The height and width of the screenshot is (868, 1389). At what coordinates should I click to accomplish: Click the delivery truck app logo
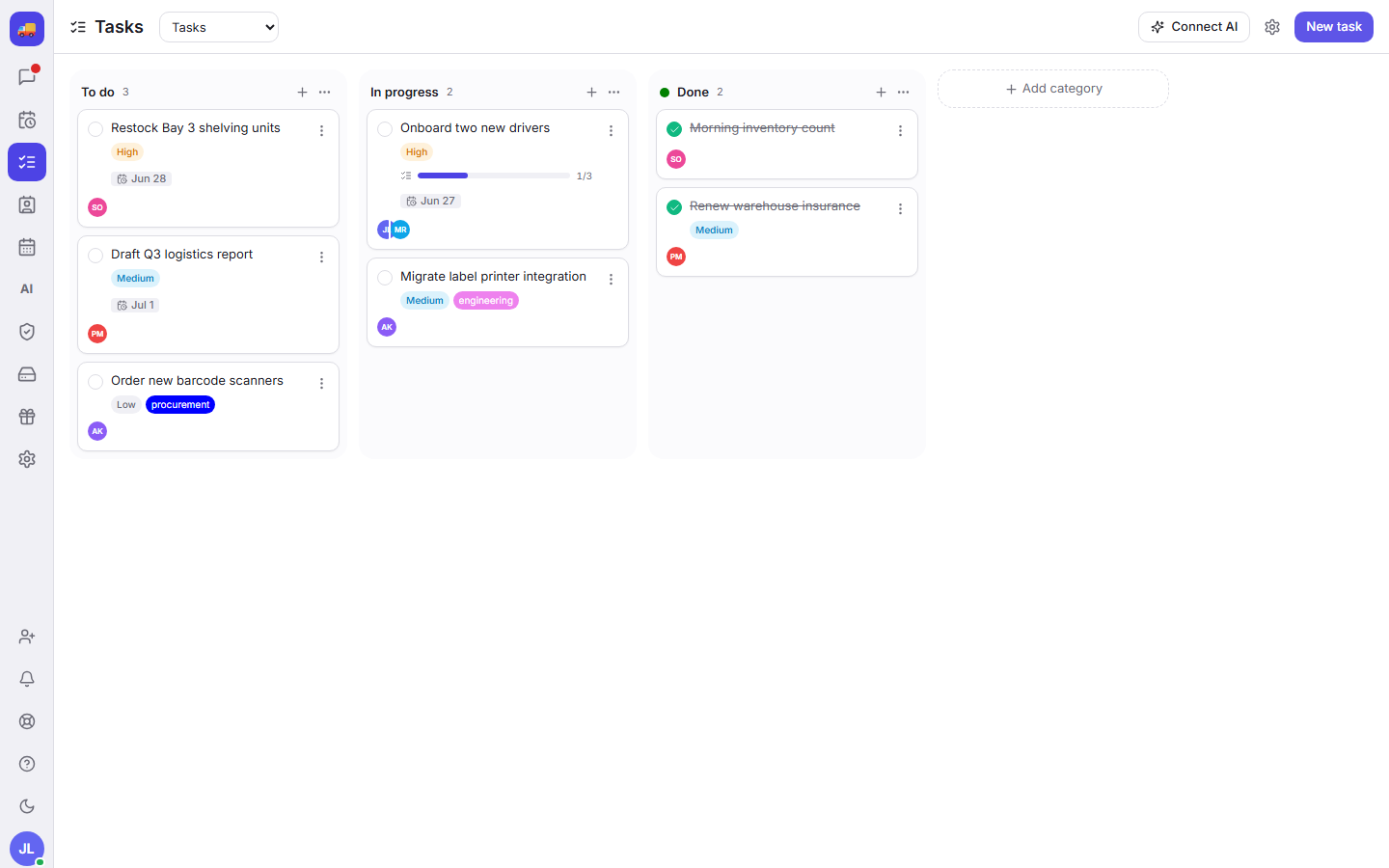pos(27,29)
